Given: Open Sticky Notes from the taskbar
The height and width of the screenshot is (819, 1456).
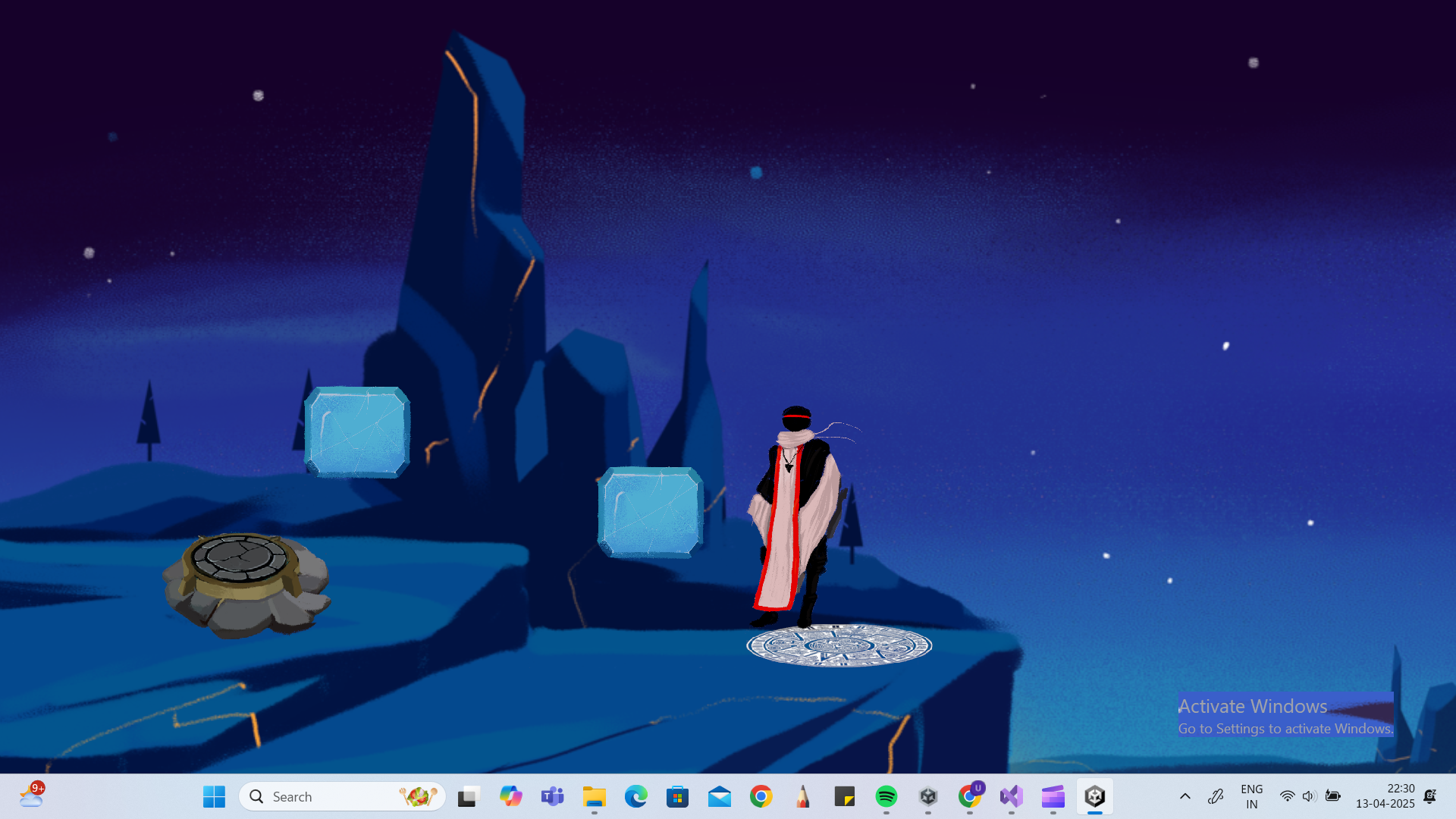Looking at the screenshot, I should [x=844, y=796].
